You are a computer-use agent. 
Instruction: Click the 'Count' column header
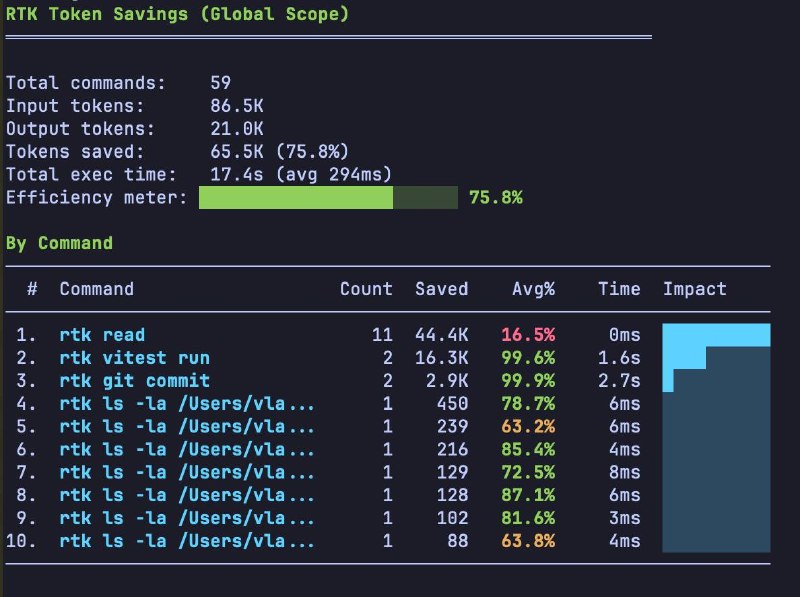point(366,289)
